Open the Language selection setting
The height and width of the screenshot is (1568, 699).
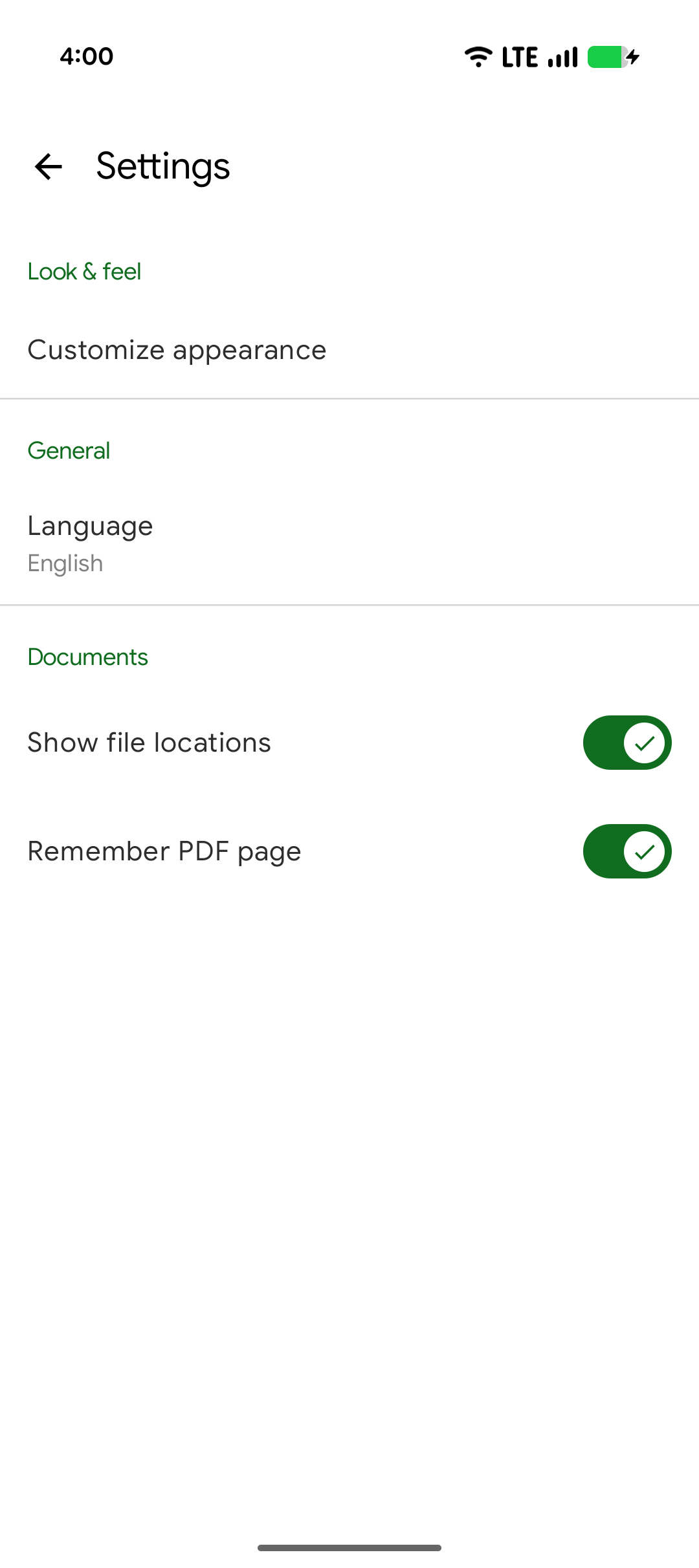click(349, 543)
